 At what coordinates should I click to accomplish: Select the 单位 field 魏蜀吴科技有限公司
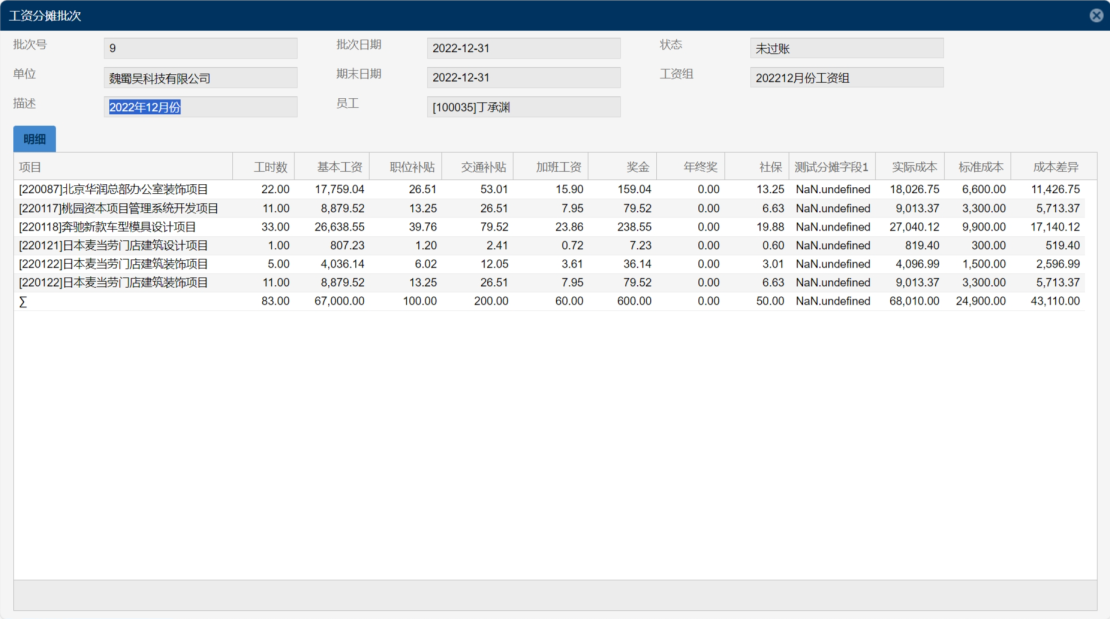200,78
